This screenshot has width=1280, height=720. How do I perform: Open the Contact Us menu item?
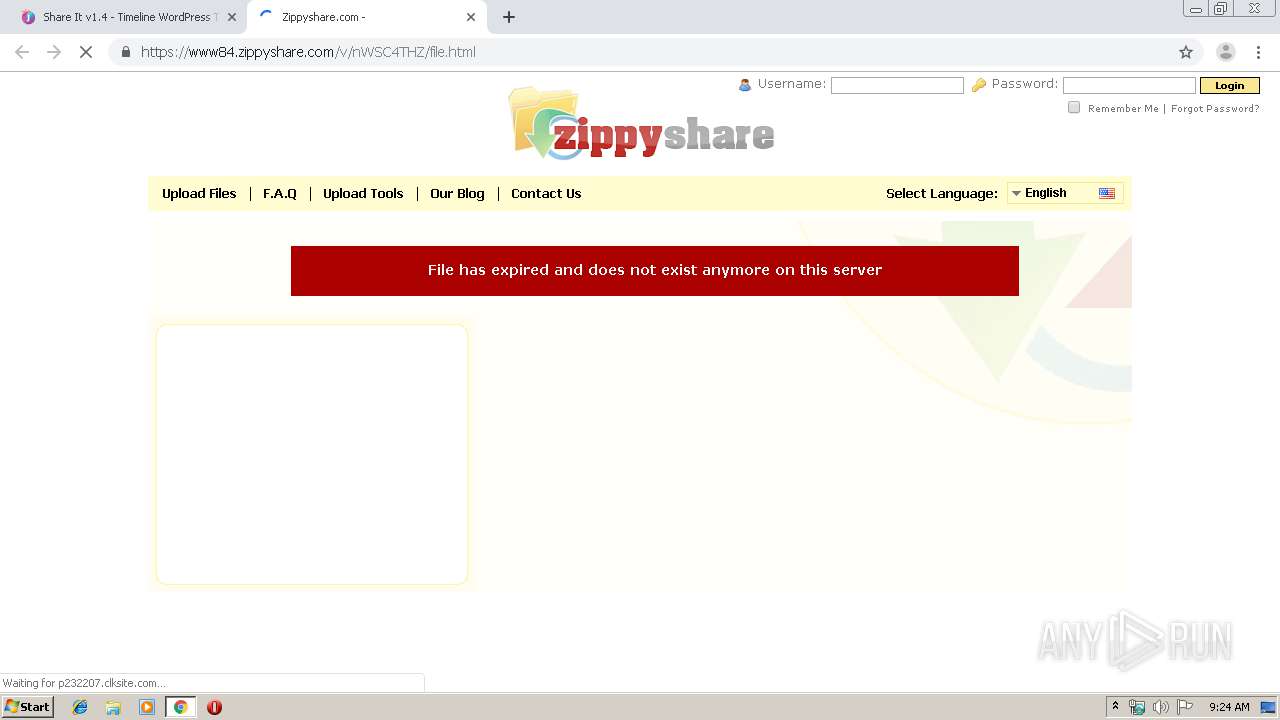coord(546,193)
